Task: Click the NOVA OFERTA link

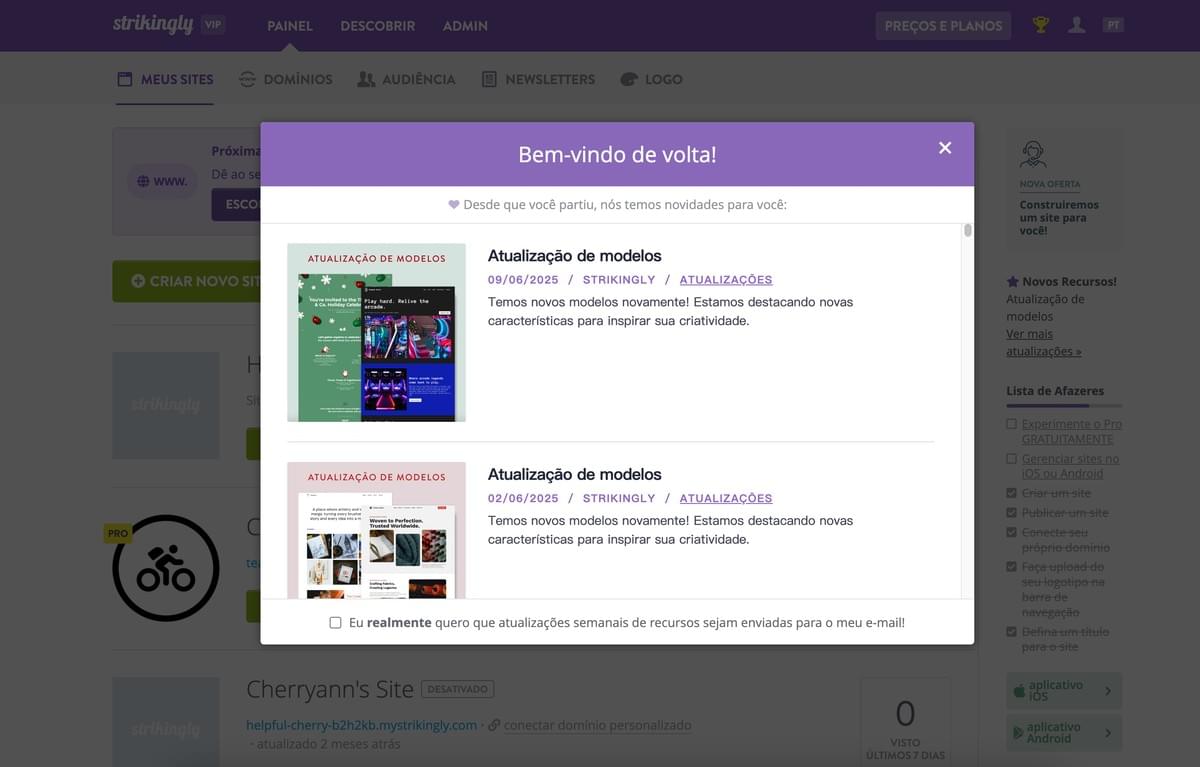Action: (x=1050, y=184)
